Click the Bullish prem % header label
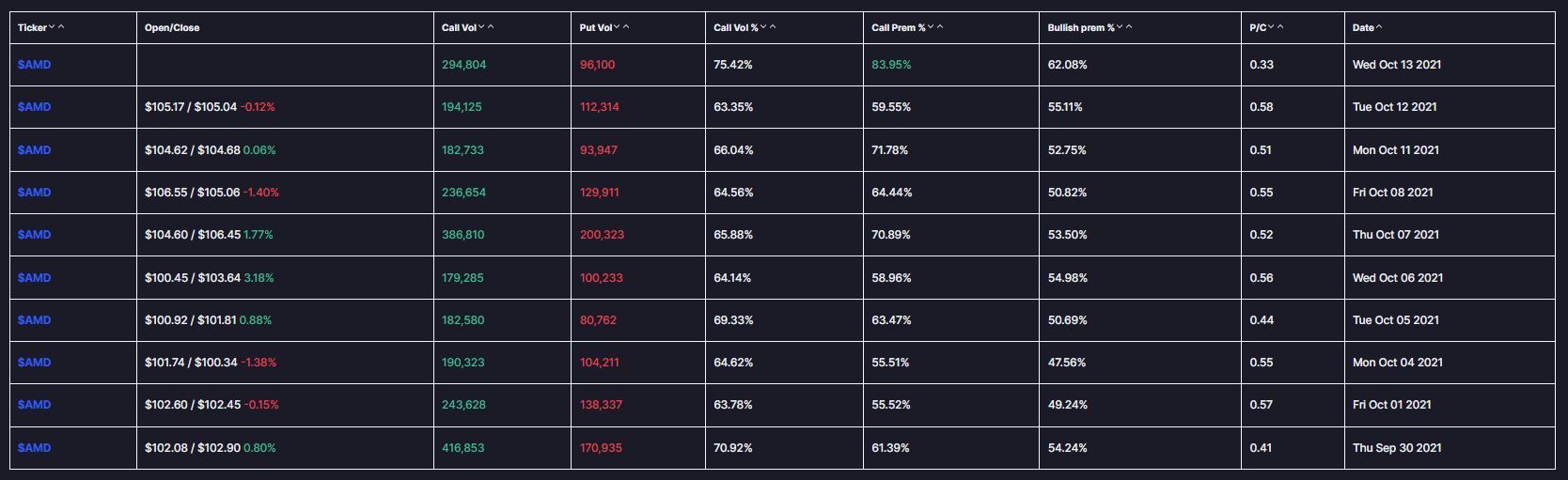Image resolution: width=1568 pixels, height=480 pixels. pos(1080,28)
